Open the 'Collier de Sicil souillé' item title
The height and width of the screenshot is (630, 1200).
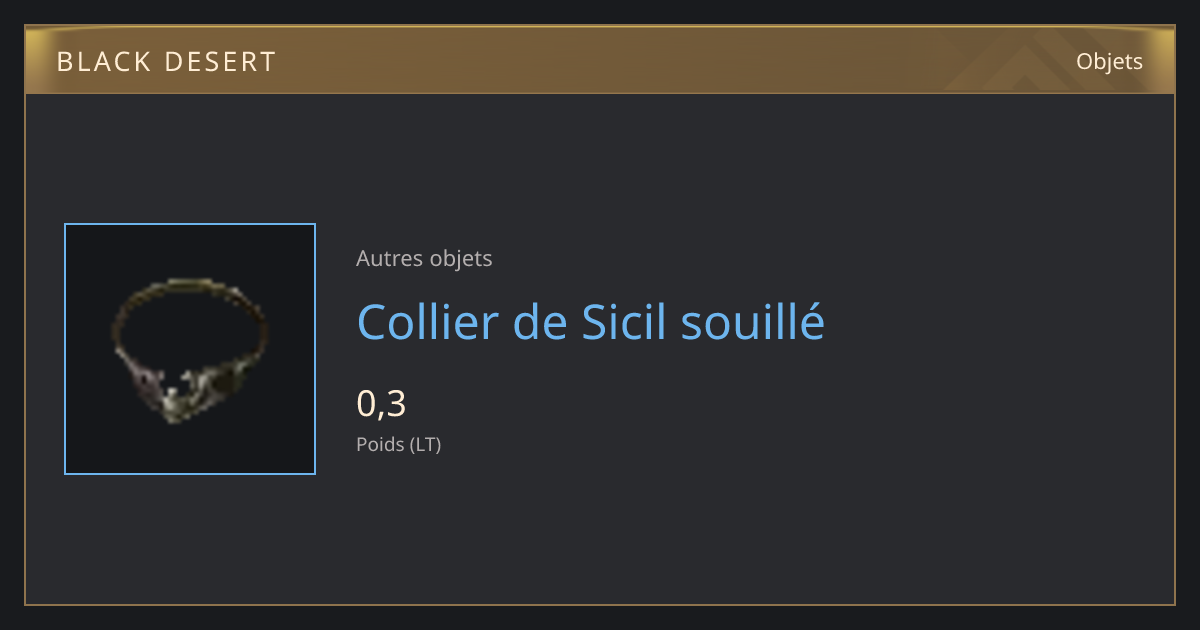[591, 322]
